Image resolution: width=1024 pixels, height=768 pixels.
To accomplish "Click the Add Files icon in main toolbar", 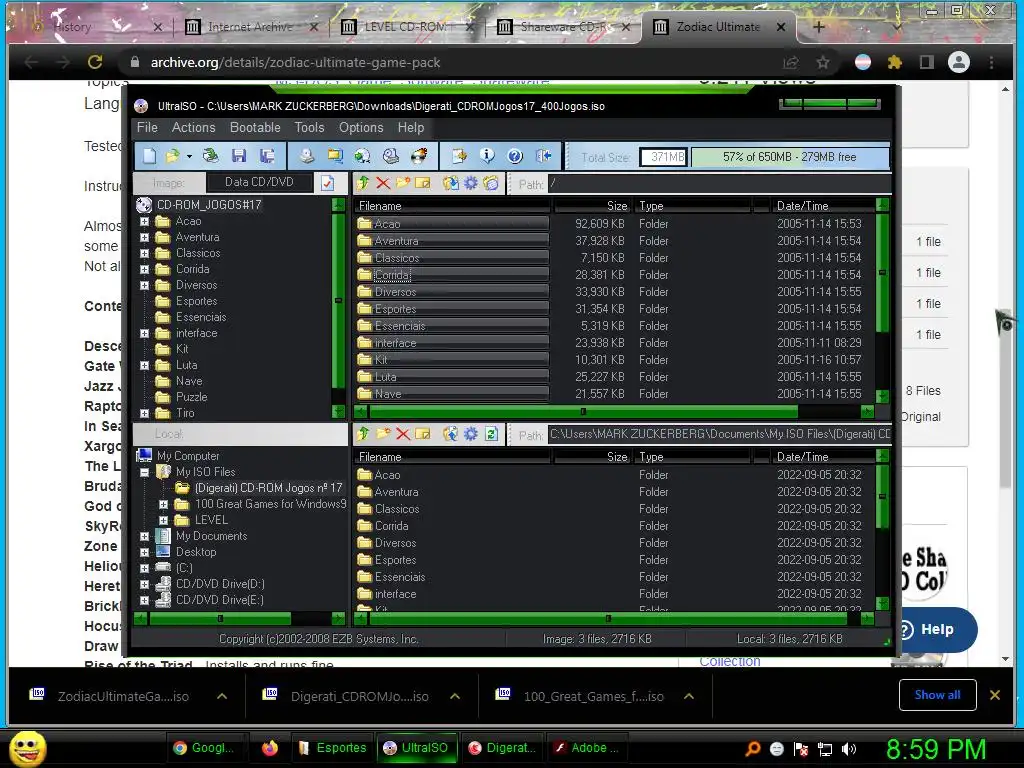I will [459, 156].
